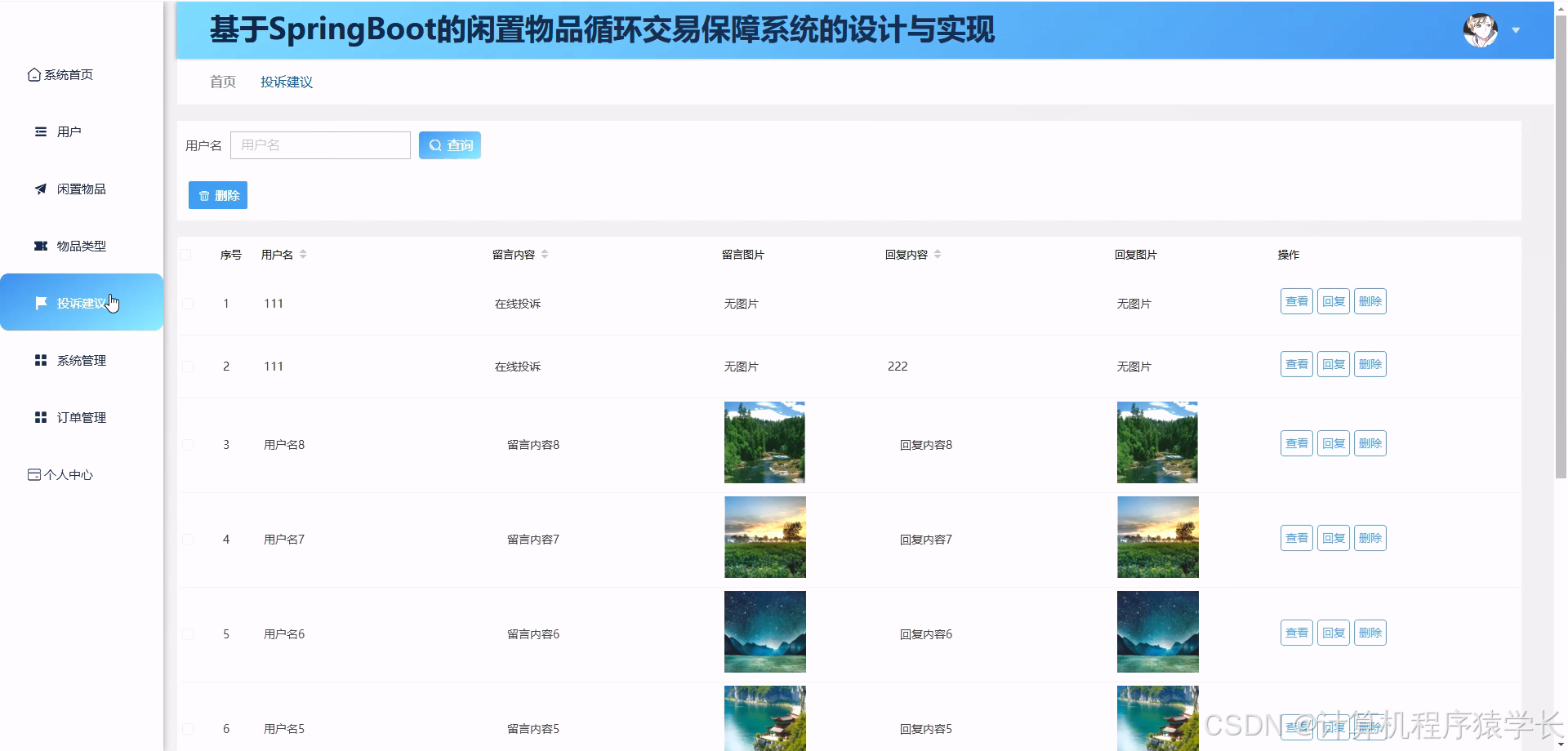This screenshot has width=1568, height=751.
Task: Click 回复 for 用户名7 row
Action: [x=1334, y=539]
